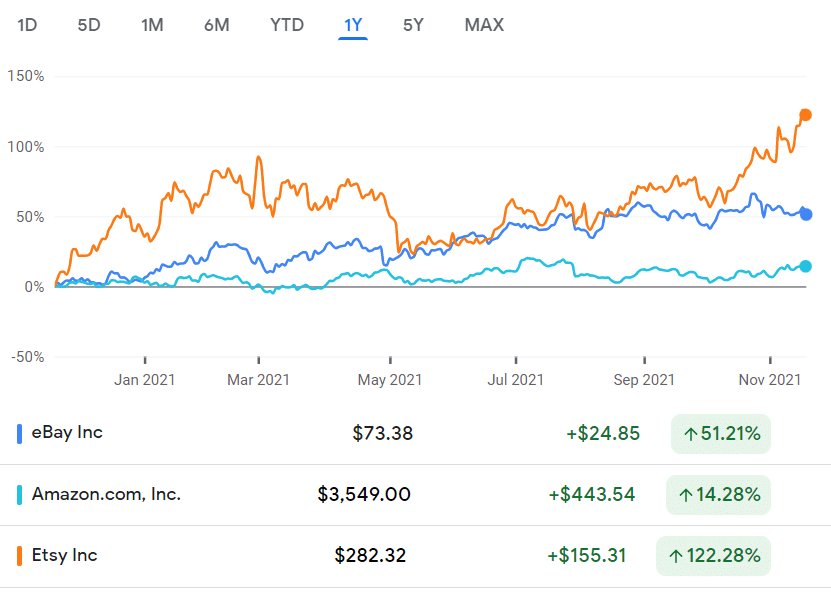Image resolution: width=831 pixels, height=597 pixels.
Task: Click the Mar 2021 x-axis label
Action: tap(258, 380)
